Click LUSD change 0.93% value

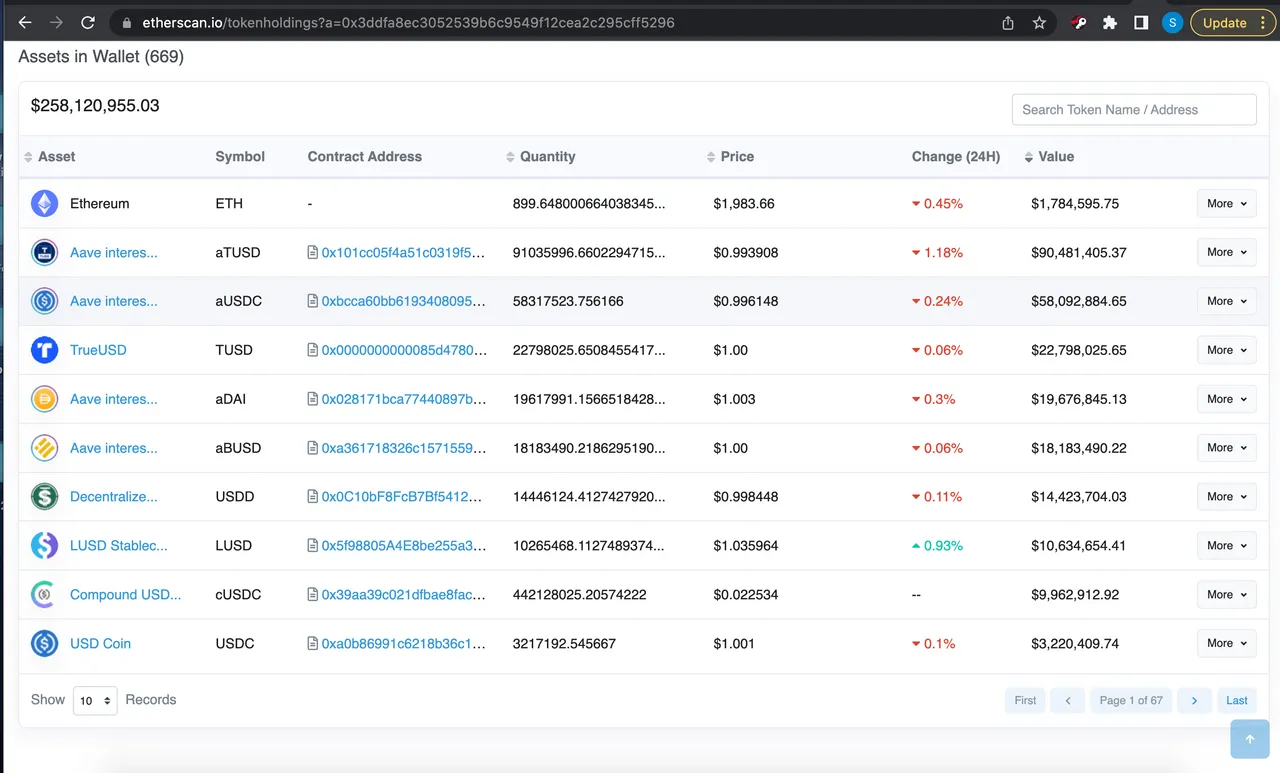point(937,546)
